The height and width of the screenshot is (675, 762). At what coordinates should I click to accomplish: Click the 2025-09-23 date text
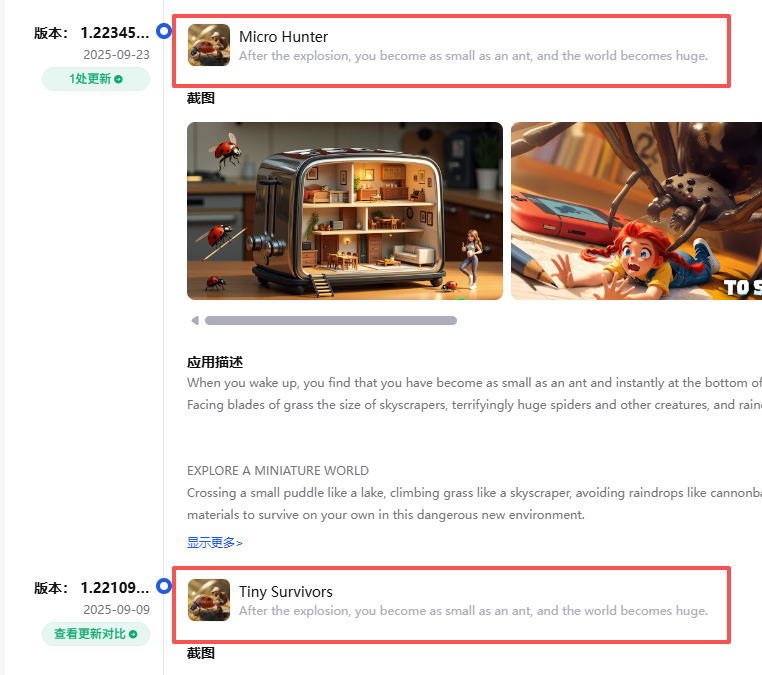(116, 54)
